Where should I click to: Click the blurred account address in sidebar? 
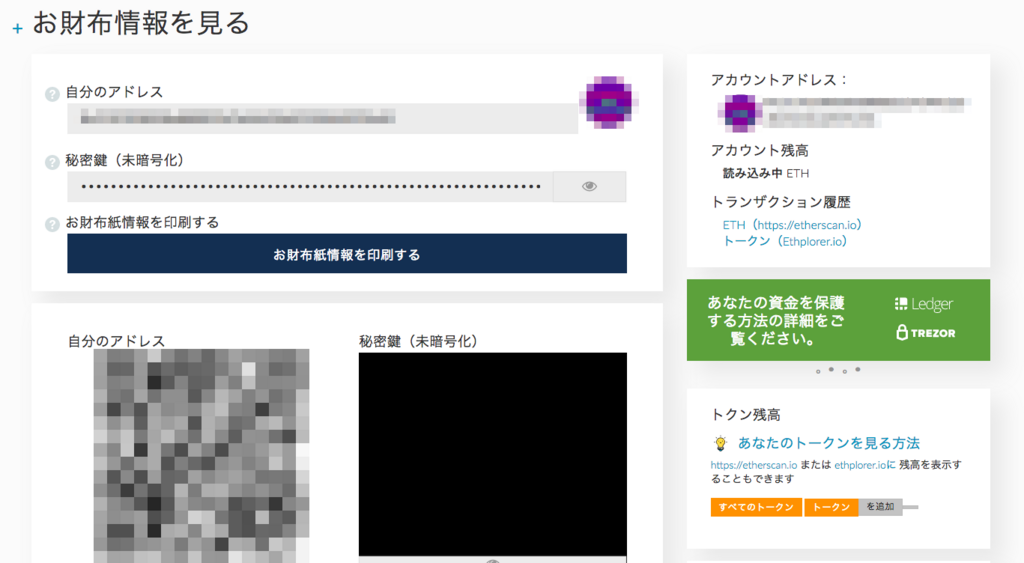tap(867, 111)
